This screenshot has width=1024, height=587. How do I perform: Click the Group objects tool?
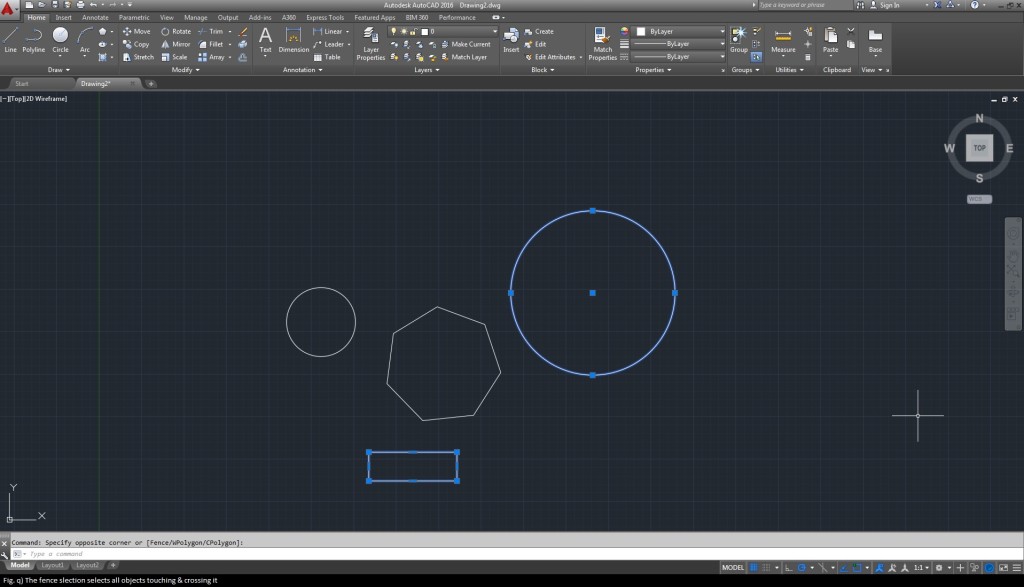coord(739,39)
